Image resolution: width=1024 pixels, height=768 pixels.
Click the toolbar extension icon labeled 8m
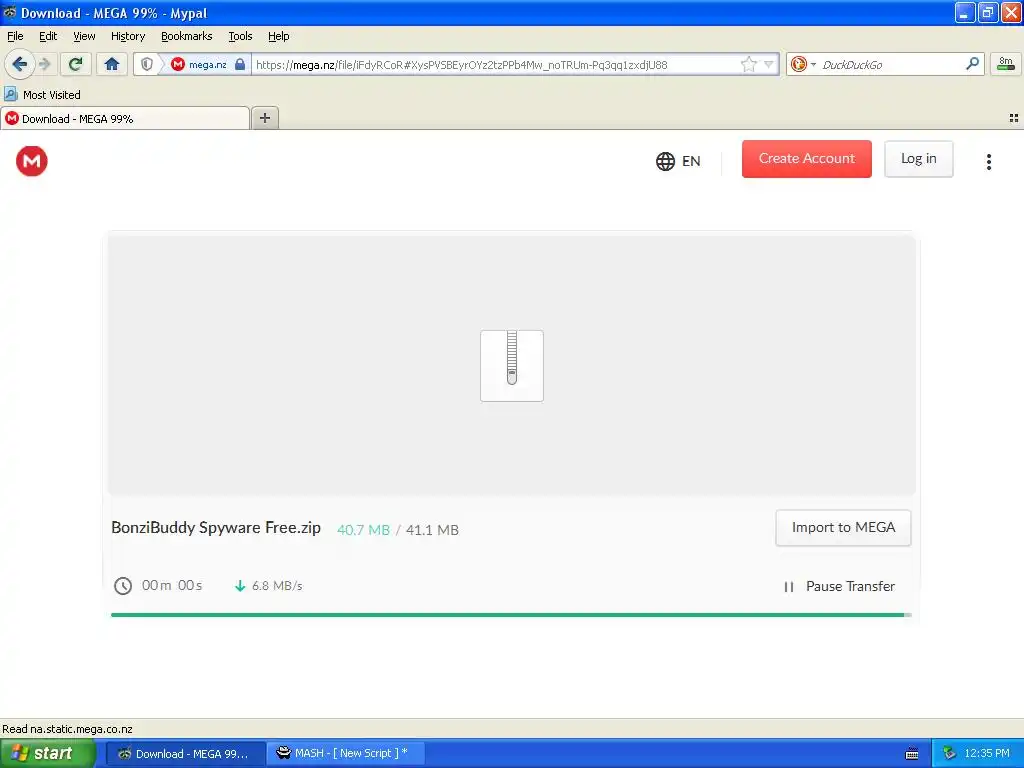(x=1006, y=64)
